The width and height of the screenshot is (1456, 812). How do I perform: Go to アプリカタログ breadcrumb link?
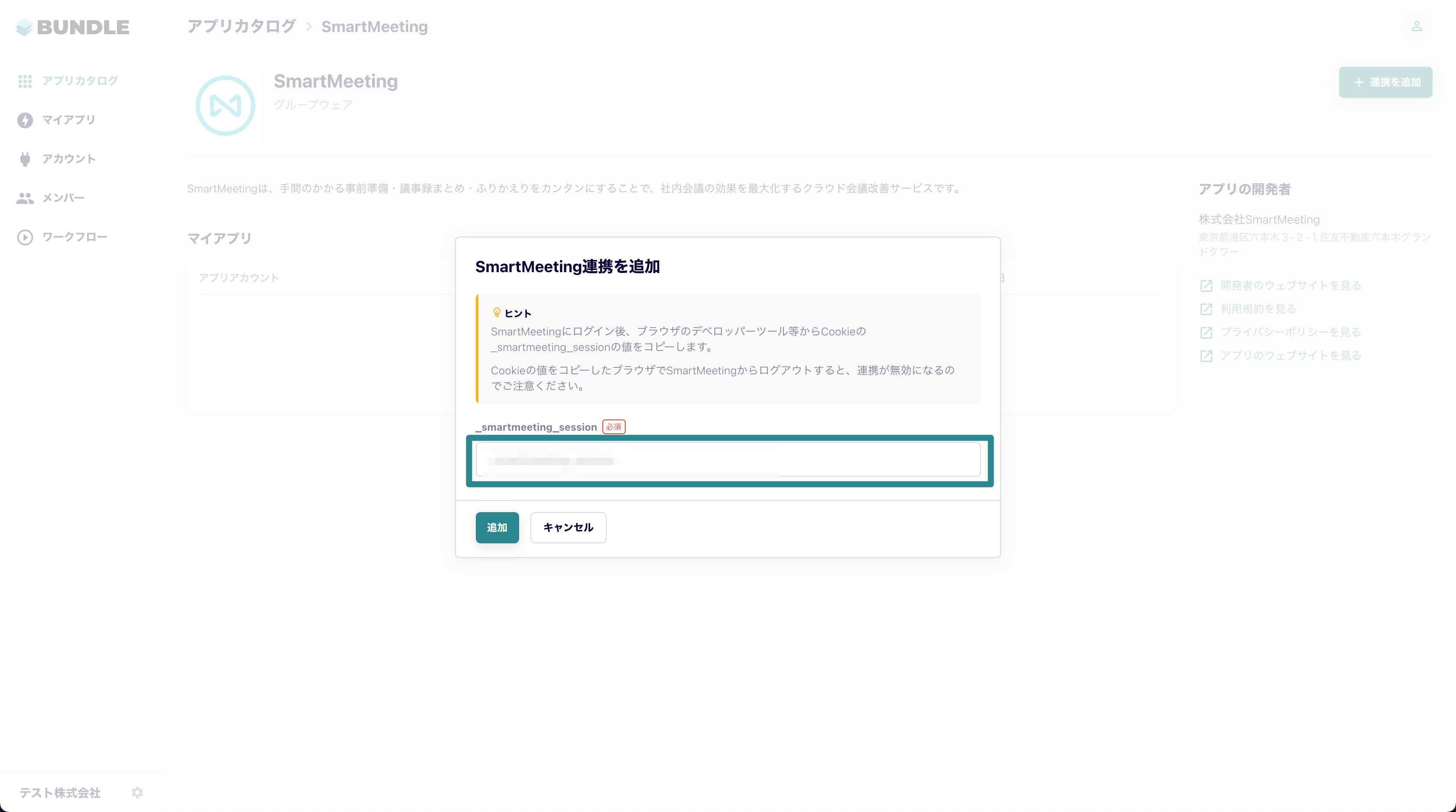click(x=241, y=26)
